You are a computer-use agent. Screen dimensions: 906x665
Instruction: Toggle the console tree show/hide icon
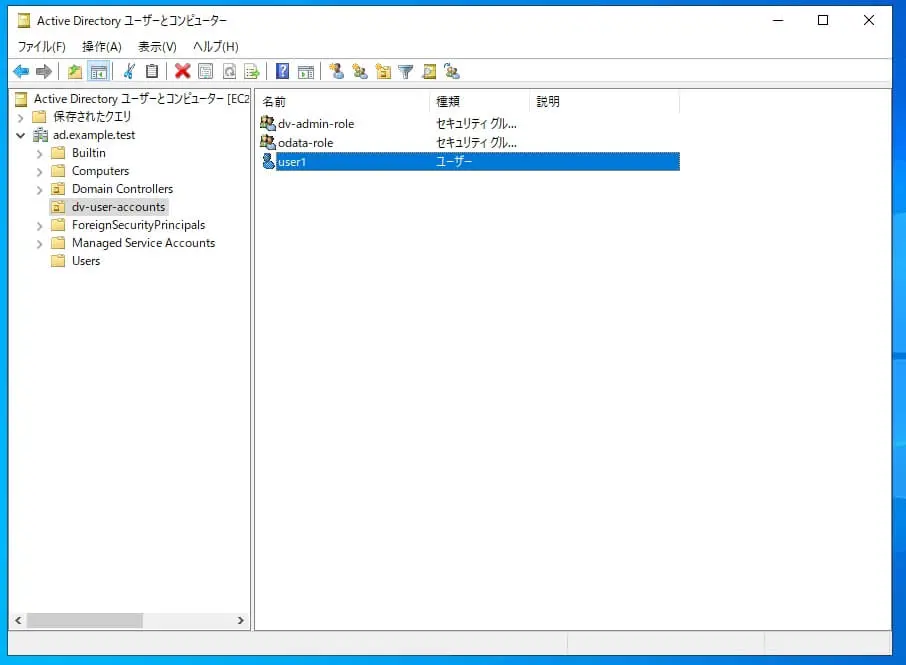[x=99, y=72]
